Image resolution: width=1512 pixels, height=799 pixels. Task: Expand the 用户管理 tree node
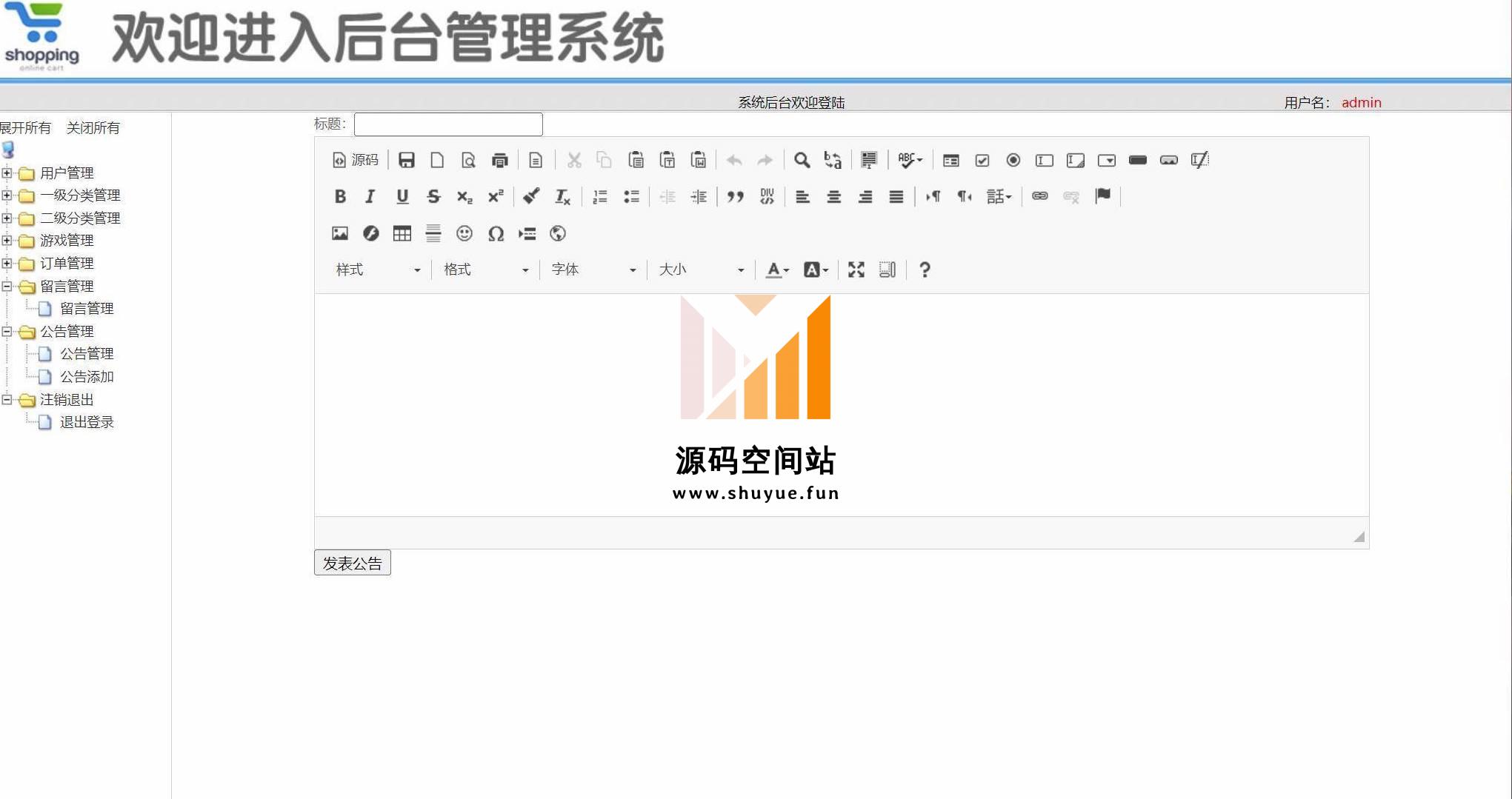(7, 173)
